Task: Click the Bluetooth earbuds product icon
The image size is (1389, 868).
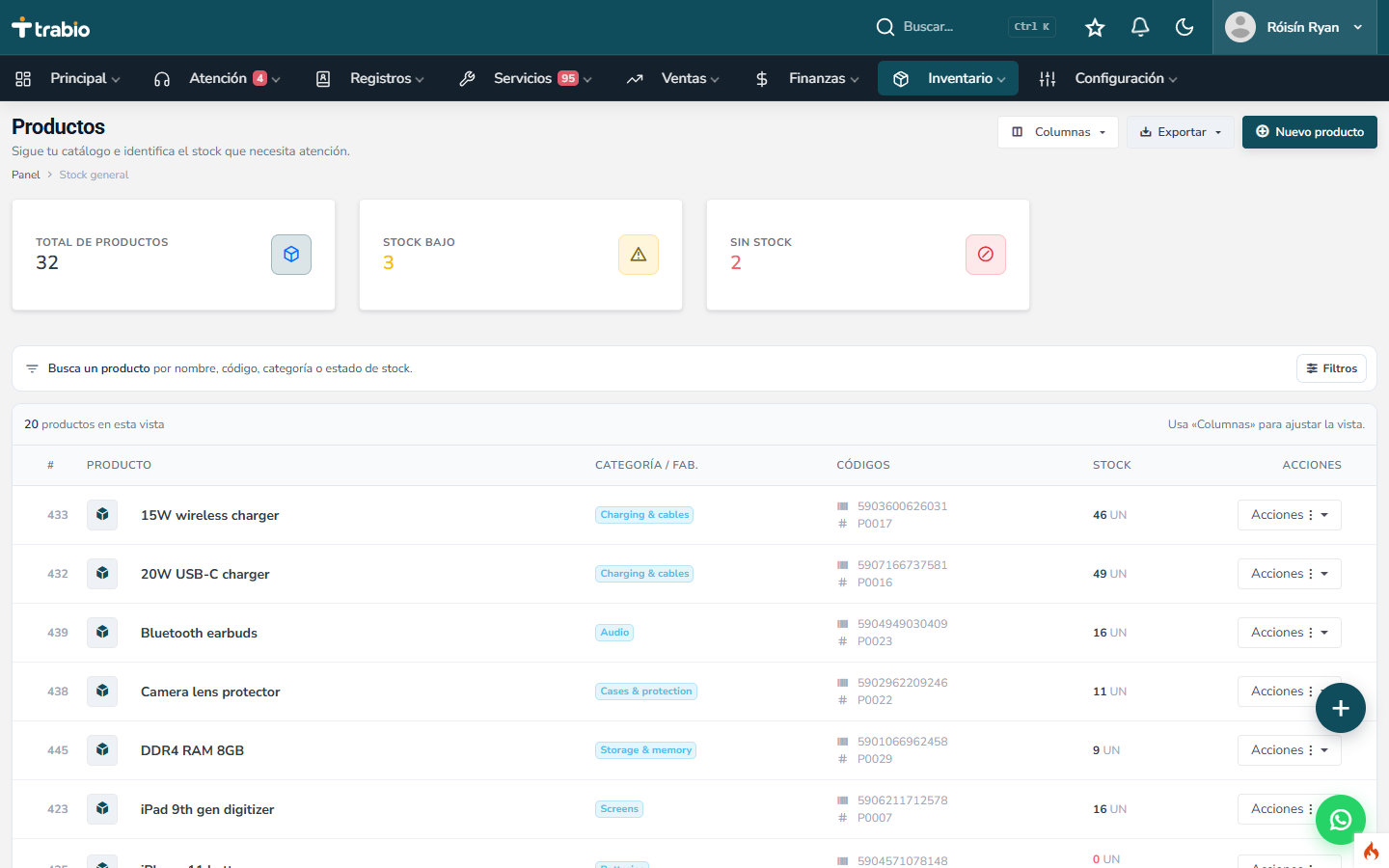Action: click(102, 633)
